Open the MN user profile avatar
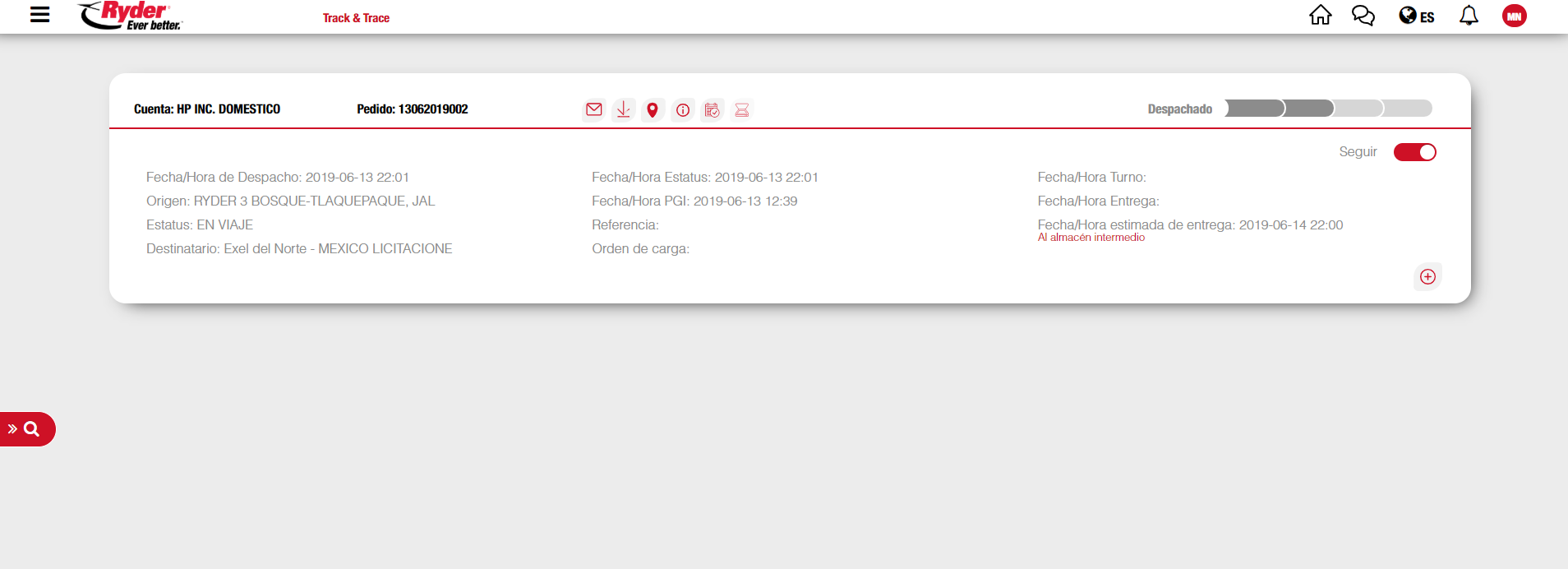This screenshot has width=1568, height=569. coord(1514,16)
